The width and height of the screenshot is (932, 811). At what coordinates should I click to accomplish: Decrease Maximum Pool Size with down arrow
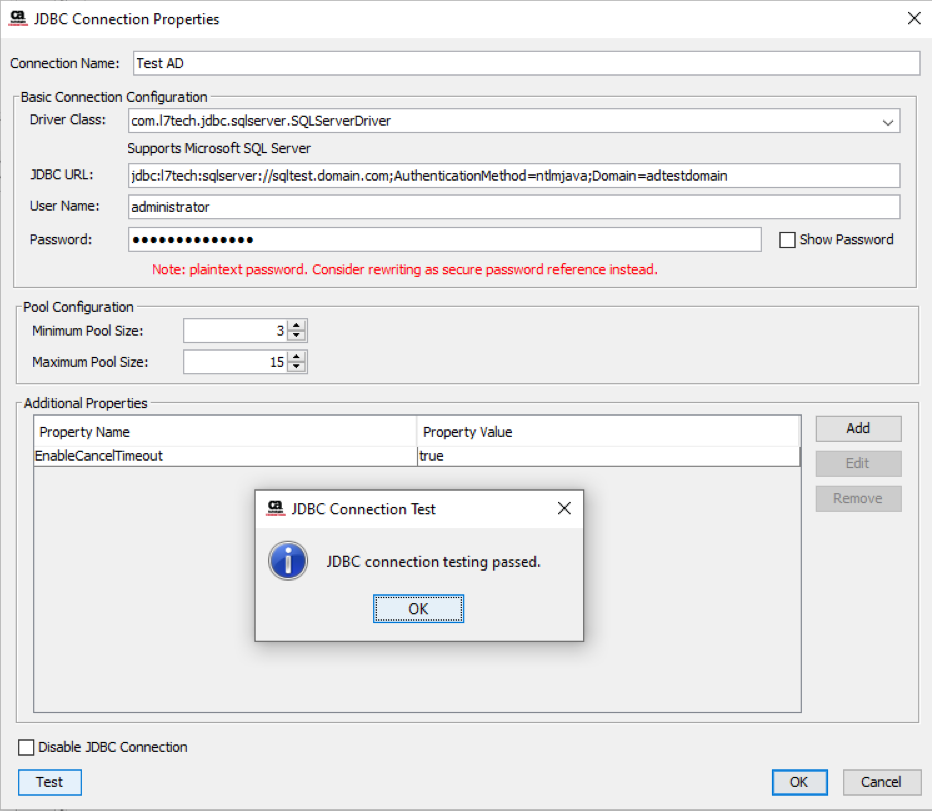pos(296,367)
